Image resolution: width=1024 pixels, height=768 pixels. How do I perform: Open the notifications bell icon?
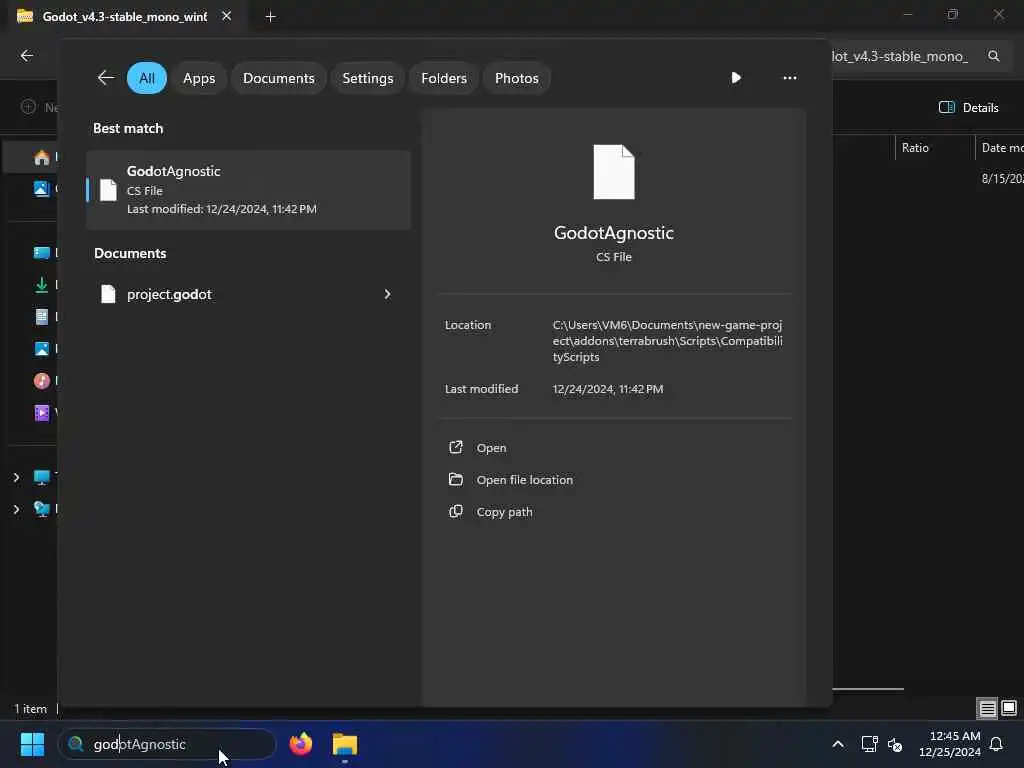click(x=997, y=744)
